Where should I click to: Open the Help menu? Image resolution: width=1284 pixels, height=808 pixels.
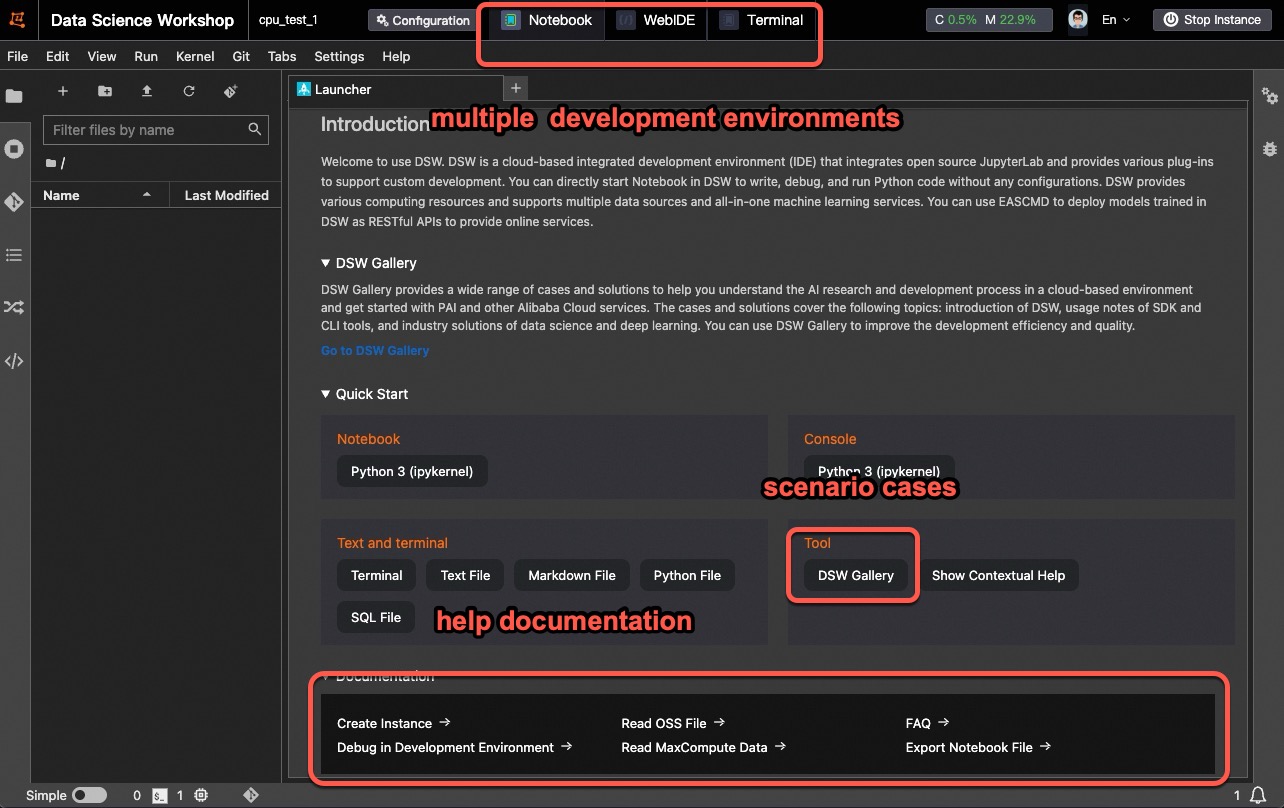click(x=396, y=56)
